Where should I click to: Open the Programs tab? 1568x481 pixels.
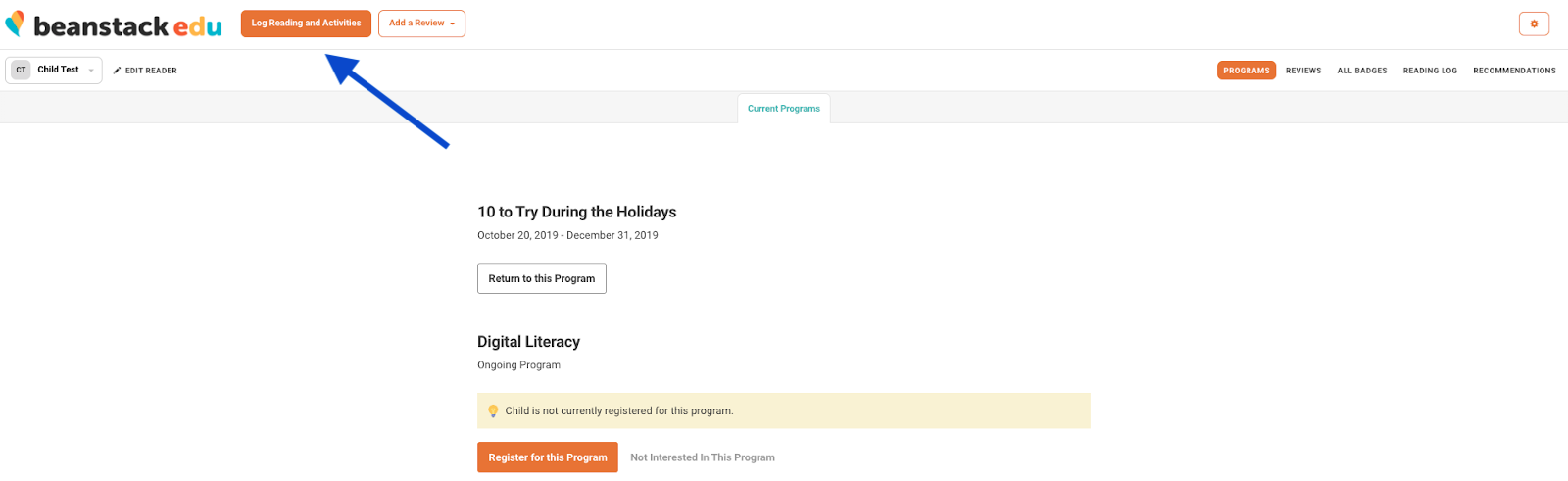point(1247,71)
